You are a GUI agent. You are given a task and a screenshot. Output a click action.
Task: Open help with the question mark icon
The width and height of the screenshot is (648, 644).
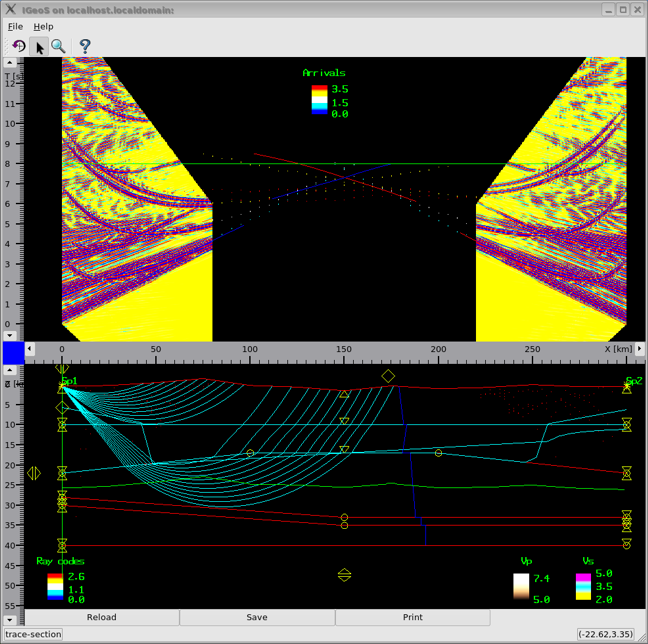(x=85, y=46)
